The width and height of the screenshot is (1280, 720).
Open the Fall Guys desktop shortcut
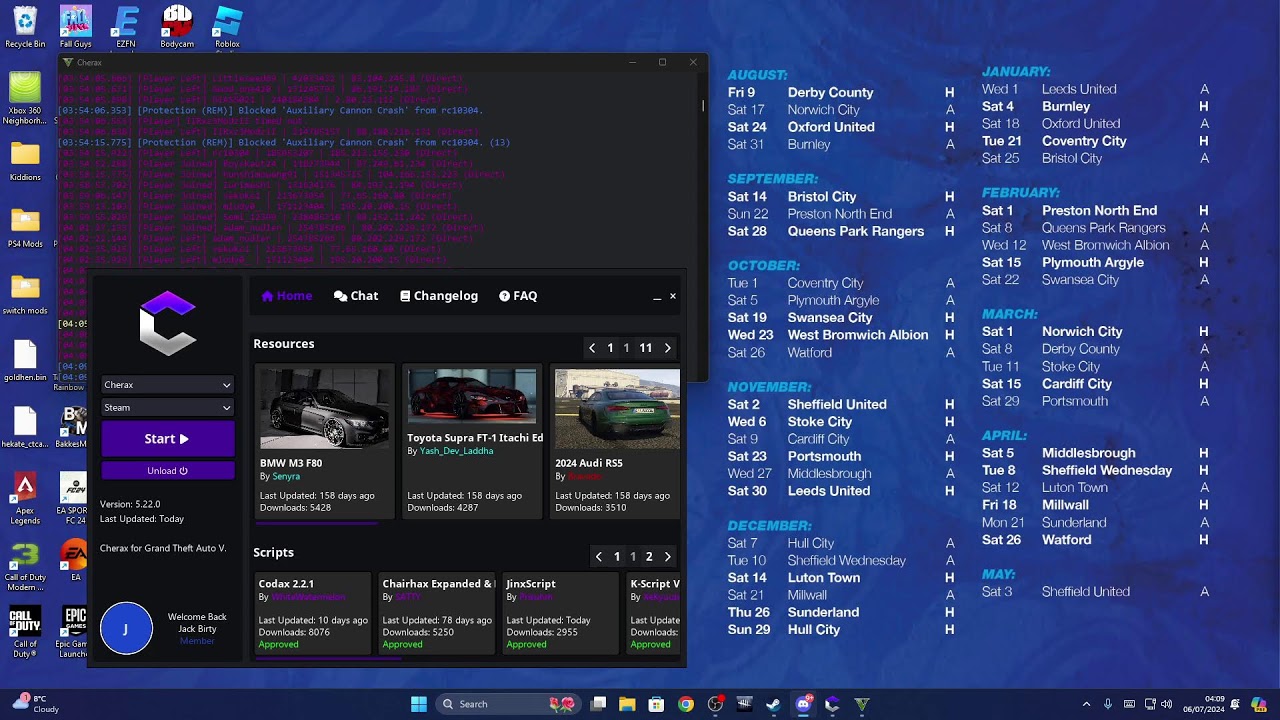[75, 27]
